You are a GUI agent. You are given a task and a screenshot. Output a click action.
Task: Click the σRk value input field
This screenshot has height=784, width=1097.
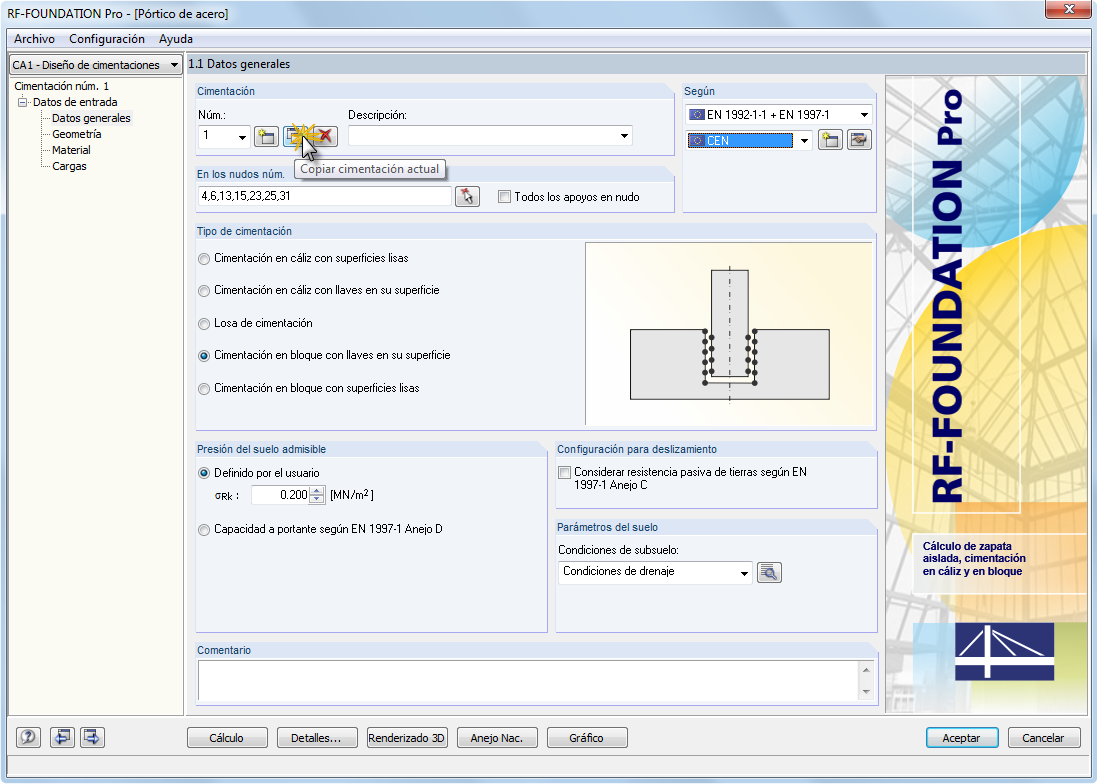point(281,495)
